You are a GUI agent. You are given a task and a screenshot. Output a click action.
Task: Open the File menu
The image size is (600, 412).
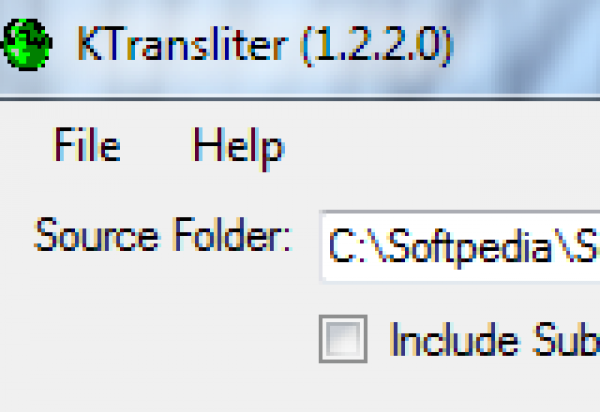click(x=87, y=146)
